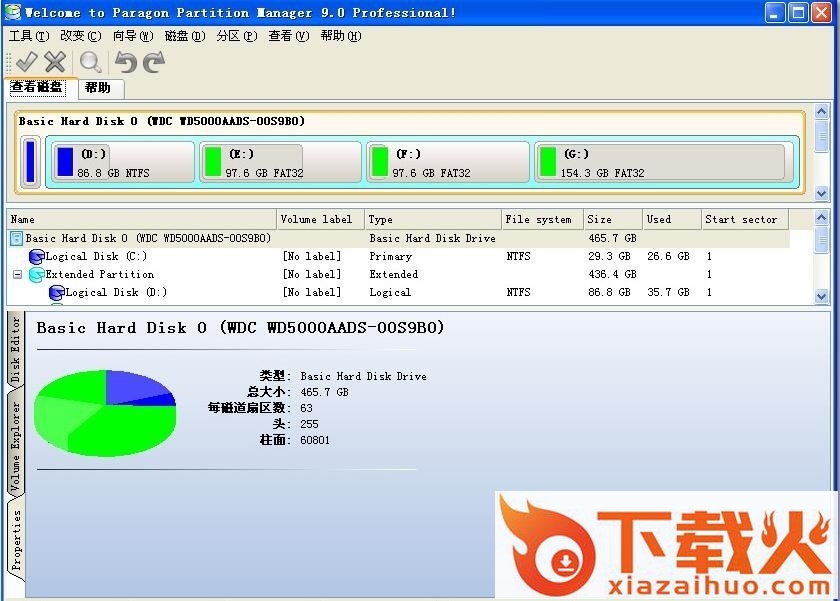Open the Disk Editor side tab
This screenshot has width=840, height=601.
[x=15, y=350]
